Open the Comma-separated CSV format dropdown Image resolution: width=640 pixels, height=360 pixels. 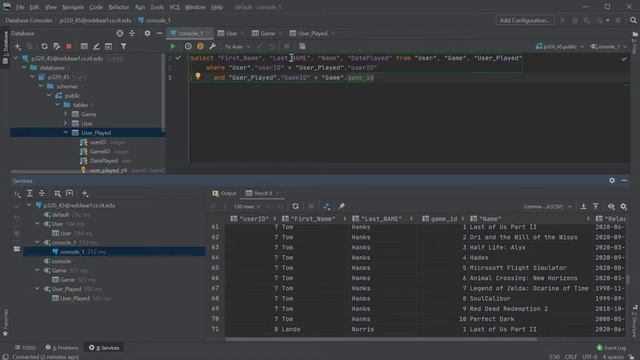548,207
